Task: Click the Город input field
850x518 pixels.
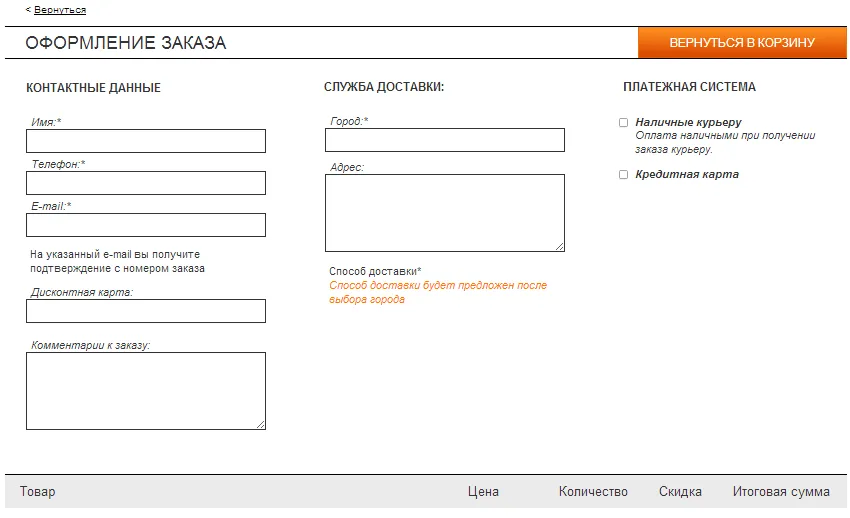Action: pyautogui.click(x=445, y=140)
